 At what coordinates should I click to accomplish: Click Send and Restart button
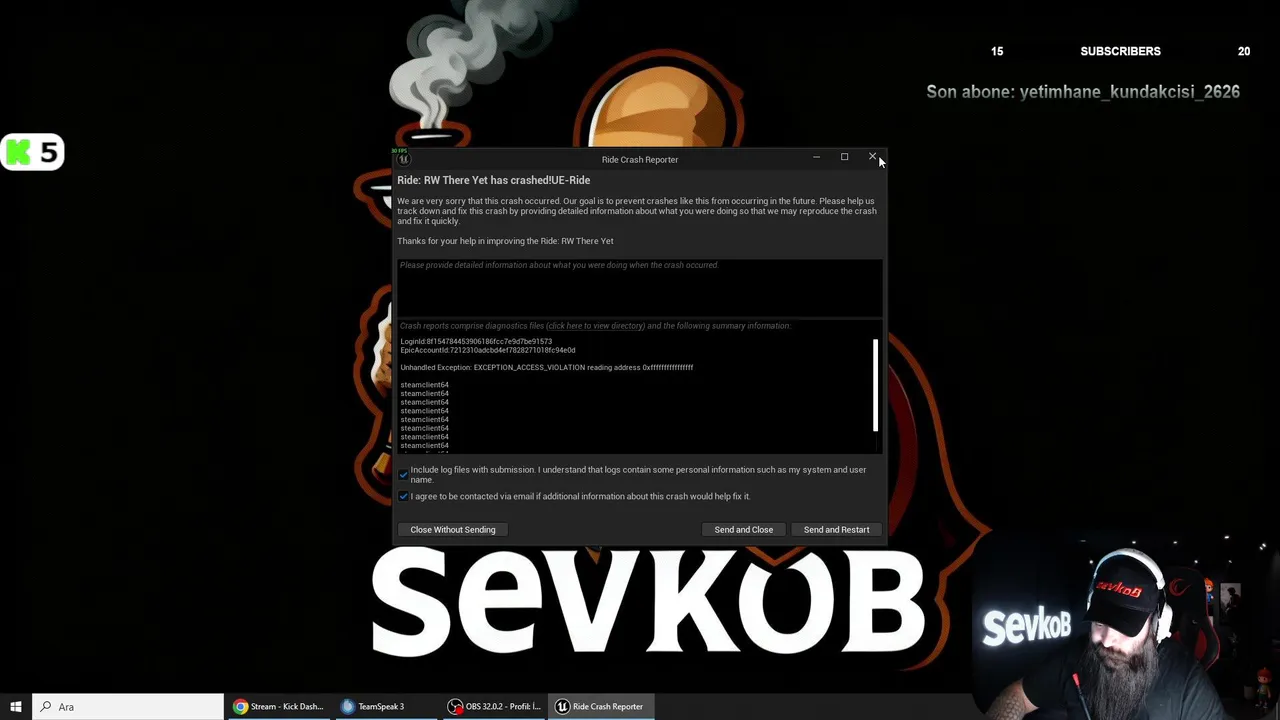pos(837,530)
